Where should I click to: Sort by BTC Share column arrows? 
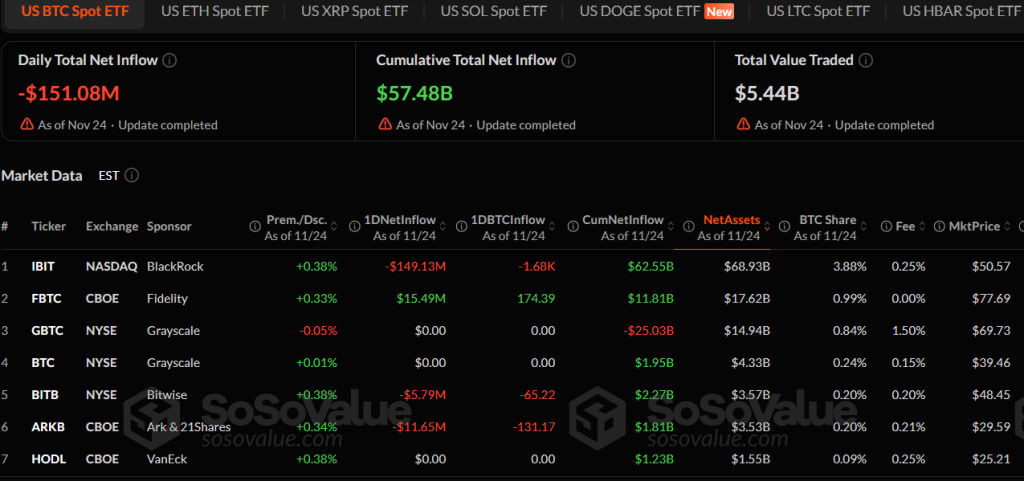(x=864, y=226)
